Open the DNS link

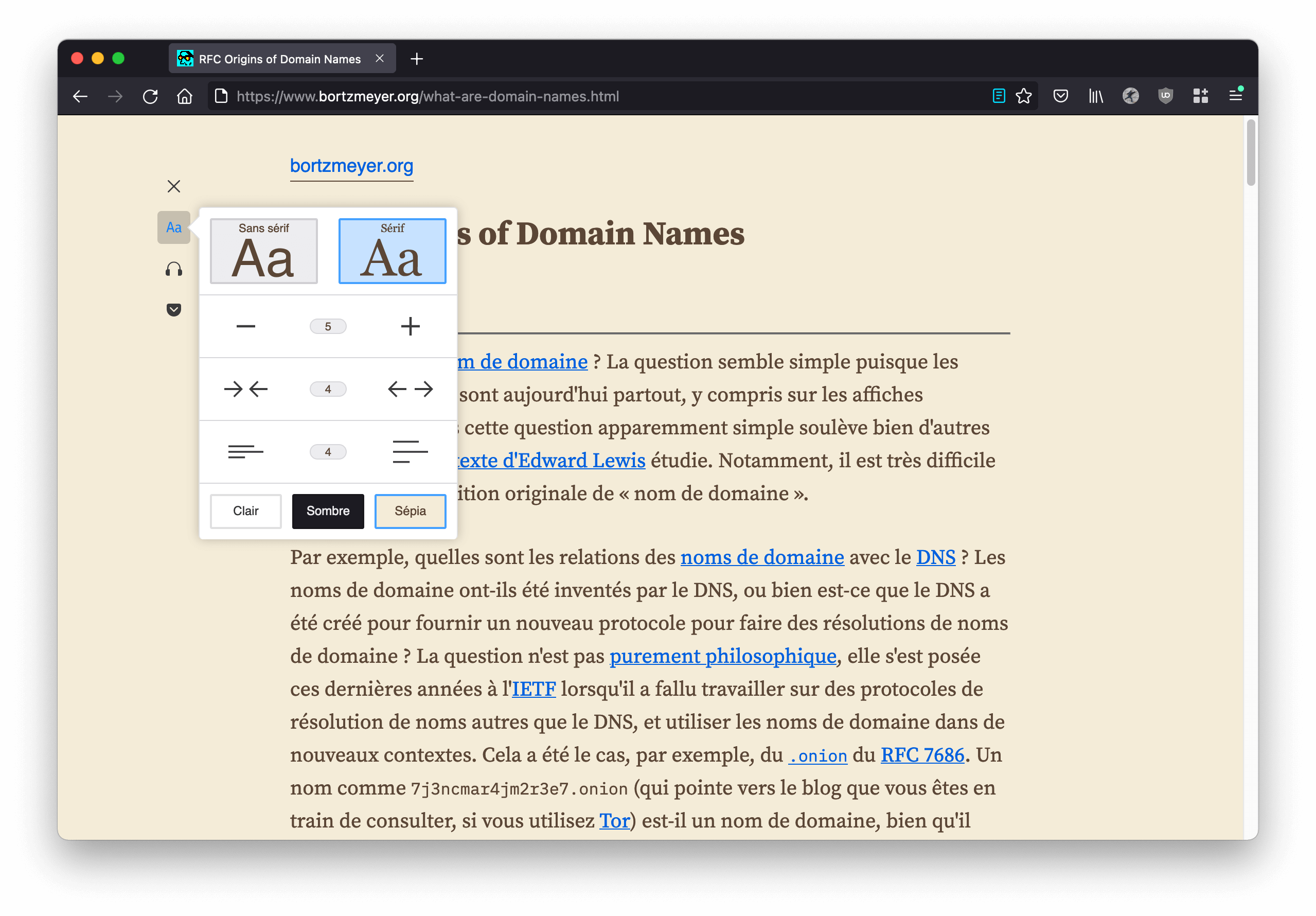pos(935,557)
